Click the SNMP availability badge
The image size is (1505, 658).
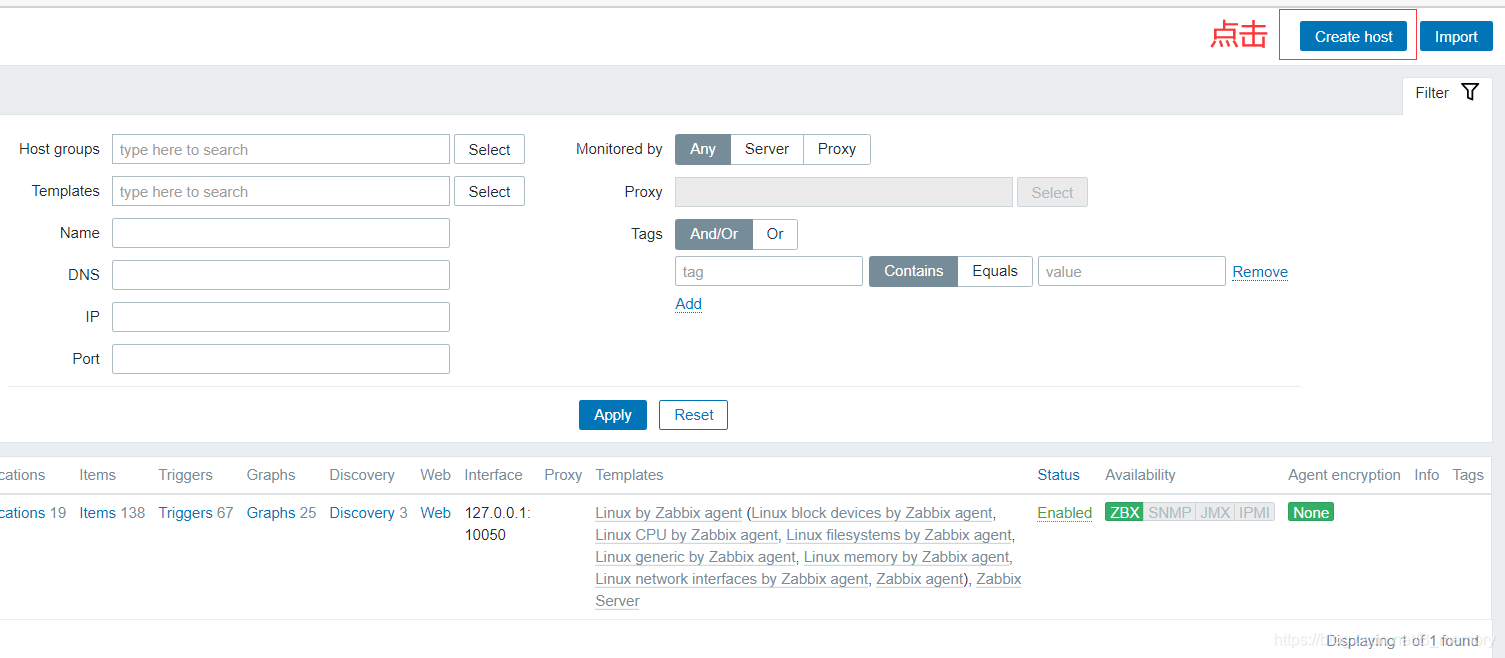tap(1169, 513)
